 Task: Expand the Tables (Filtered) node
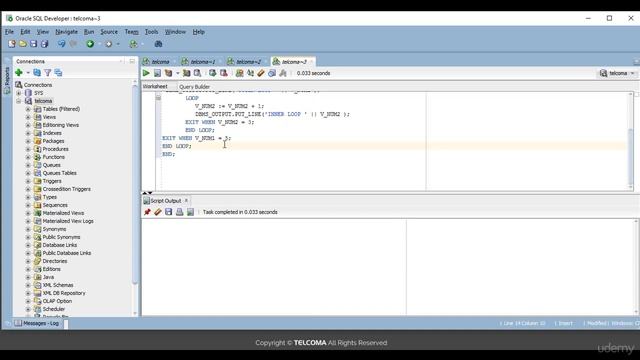pyautogui.click(x=28, y=109)
